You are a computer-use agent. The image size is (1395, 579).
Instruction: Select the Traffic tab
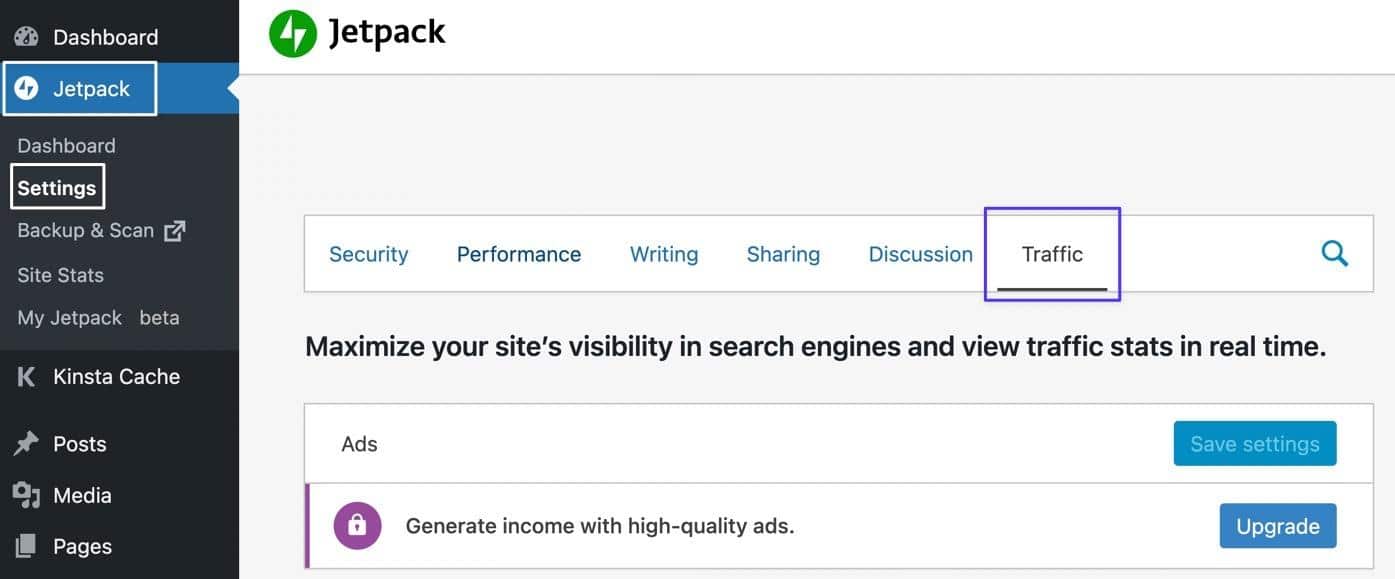1052,254
